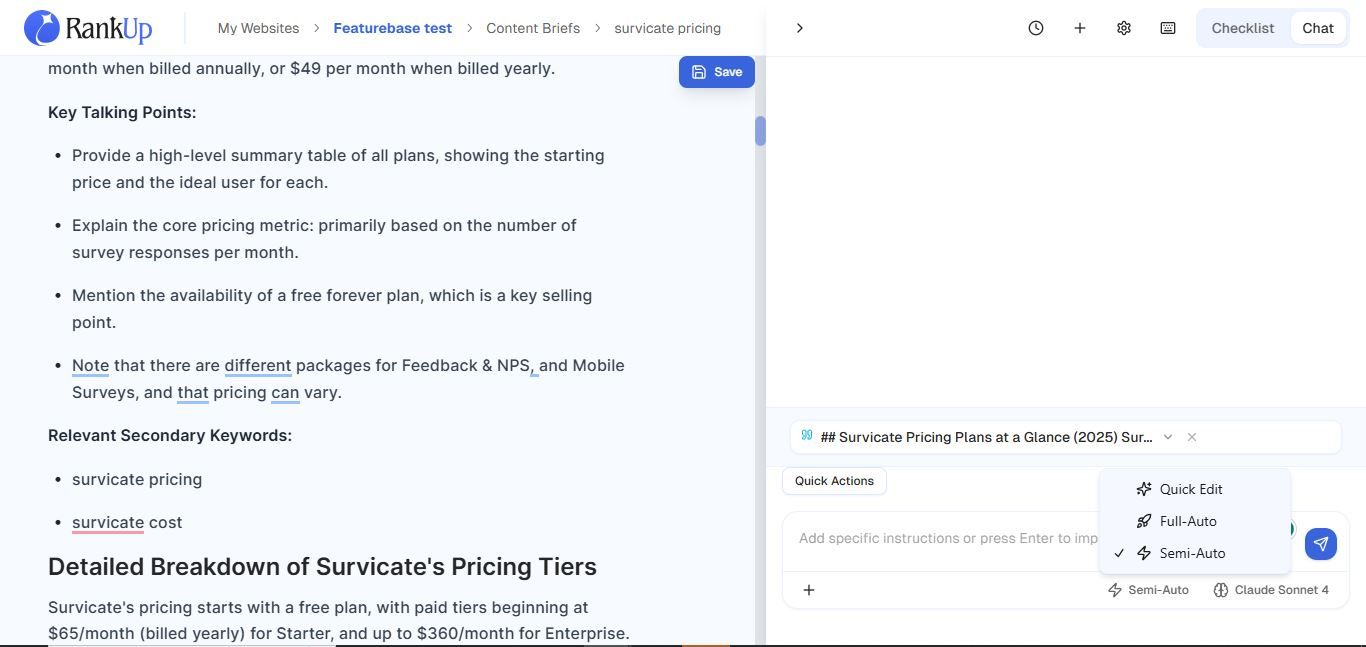Open Quick Actions
1366x647 pixels.
[834, 481]
